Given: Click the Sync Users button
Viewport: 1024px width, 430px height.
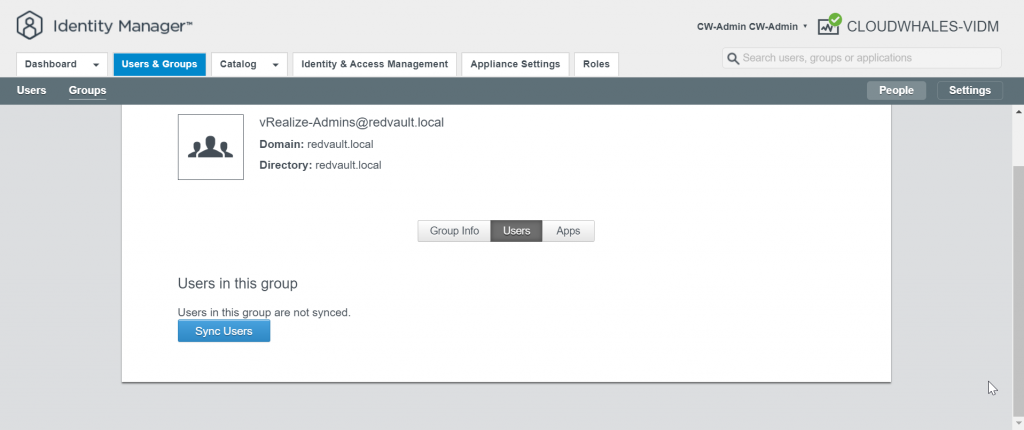Looking at the screenshot, I should point(224,331).
